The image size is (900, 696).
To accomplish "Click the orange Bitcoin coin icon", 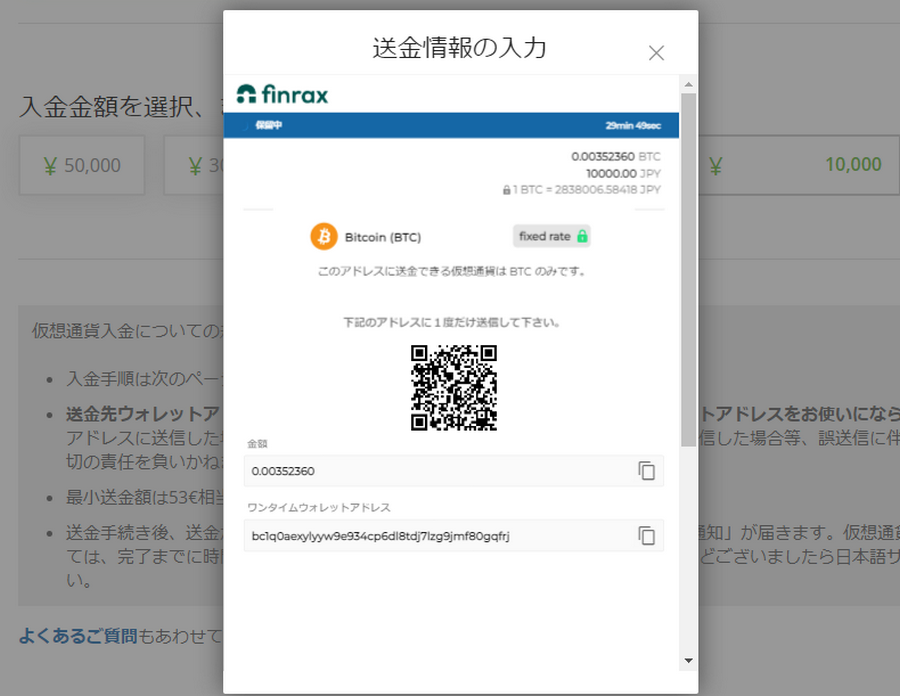I will pos(324,236).
